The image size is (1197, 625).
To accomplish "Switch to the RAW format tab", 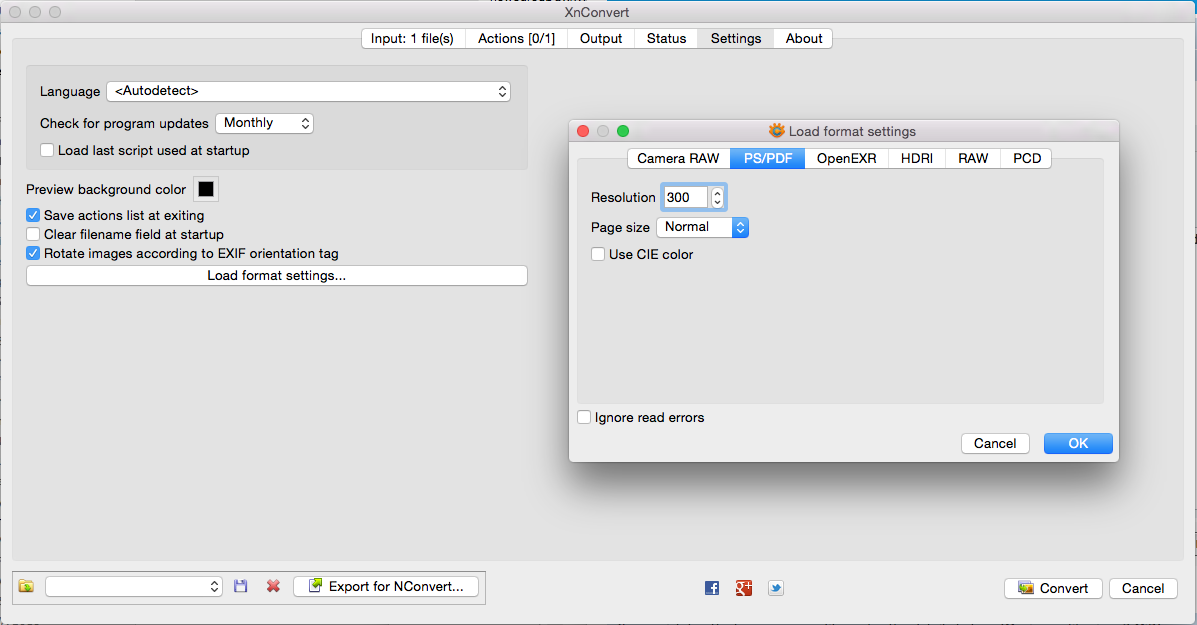I will 973,158.
